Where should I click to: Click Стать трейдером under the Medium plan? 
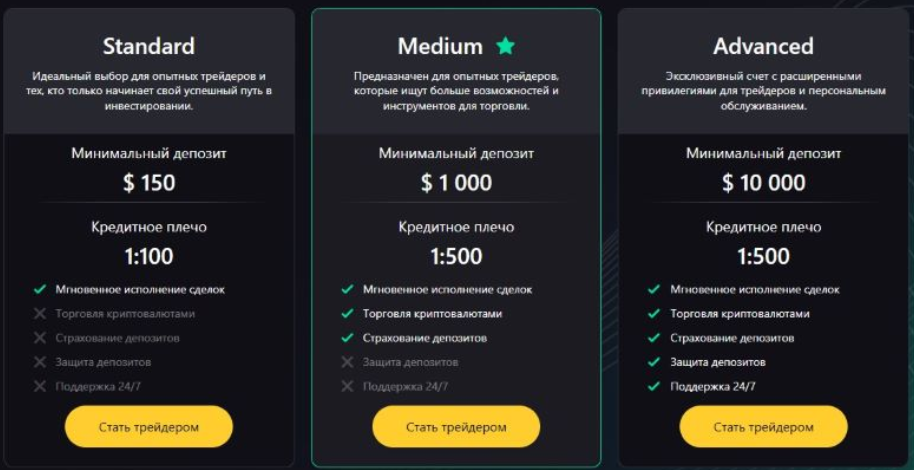click(456, 427)
